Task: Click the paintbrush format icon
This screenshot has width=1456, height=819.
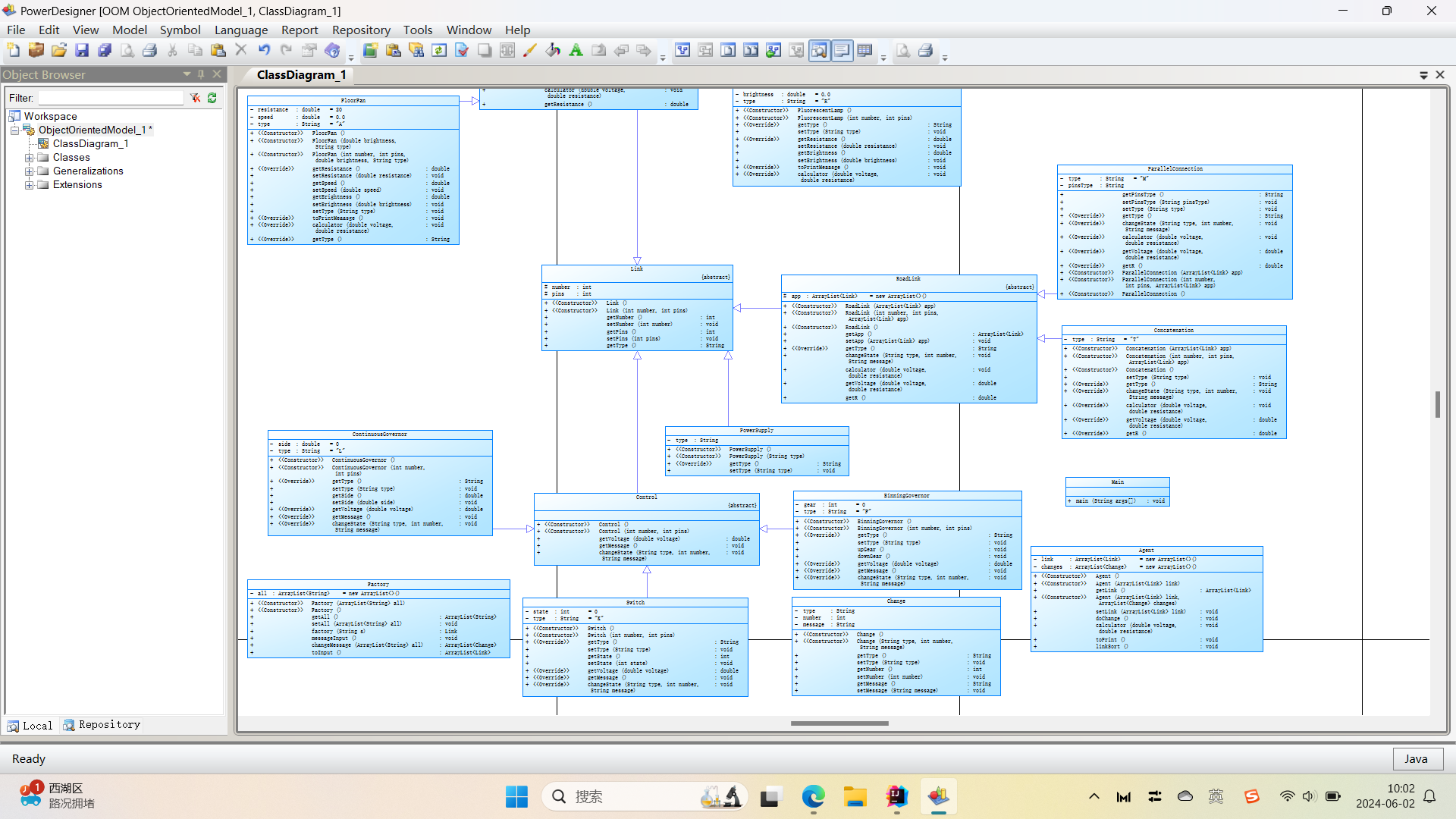Action: [x=530, y=51]
